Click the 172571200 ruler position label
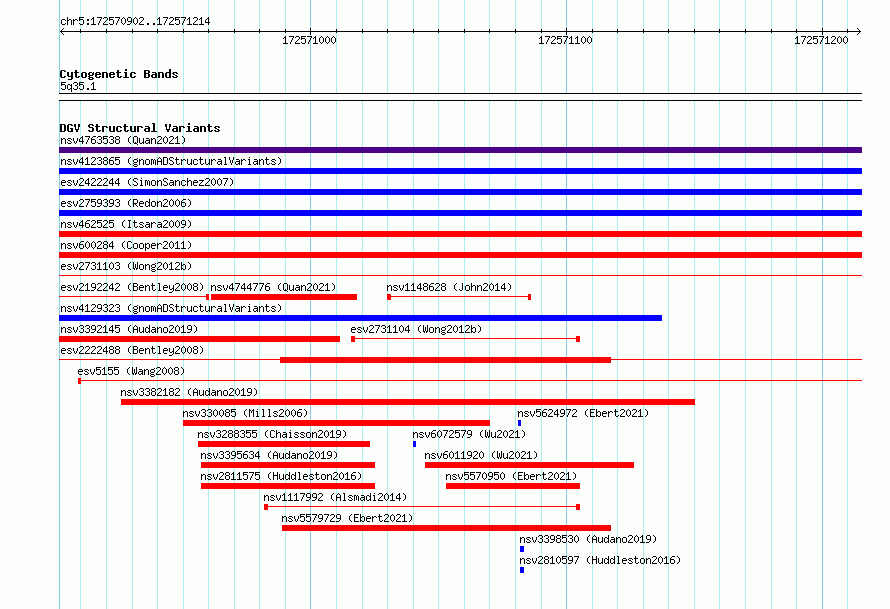The height and width of the screenshot is (609, 890). 821,40
